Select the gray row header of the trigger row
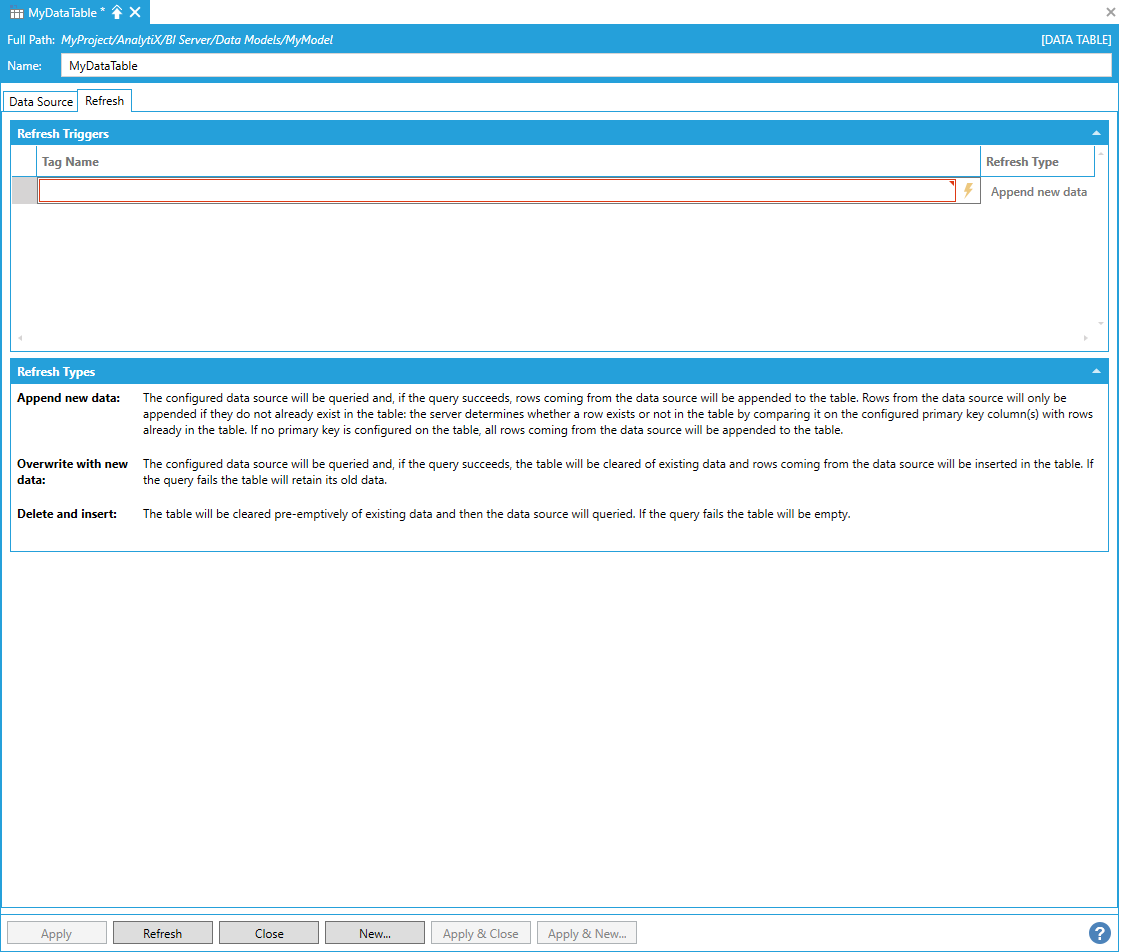This screenshot has width=1121, height=952. coord(24,191)
